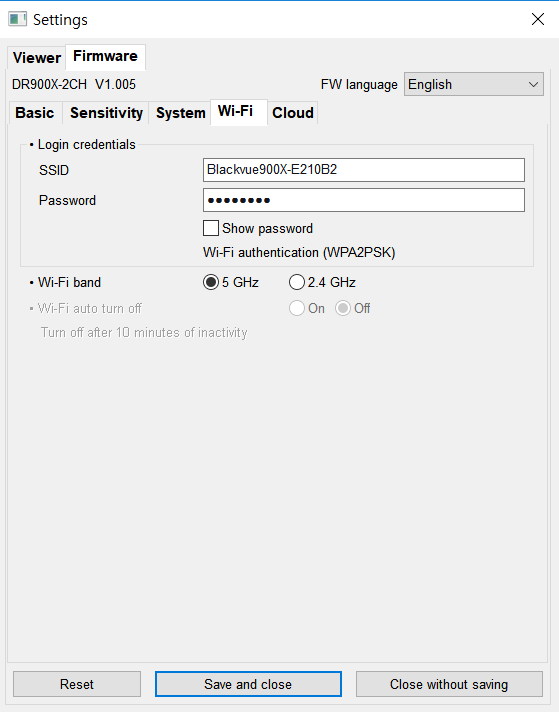The width and height of the screenshot is (559, 712).
Task: Switch to the Viewer tab
Action: 36,58
